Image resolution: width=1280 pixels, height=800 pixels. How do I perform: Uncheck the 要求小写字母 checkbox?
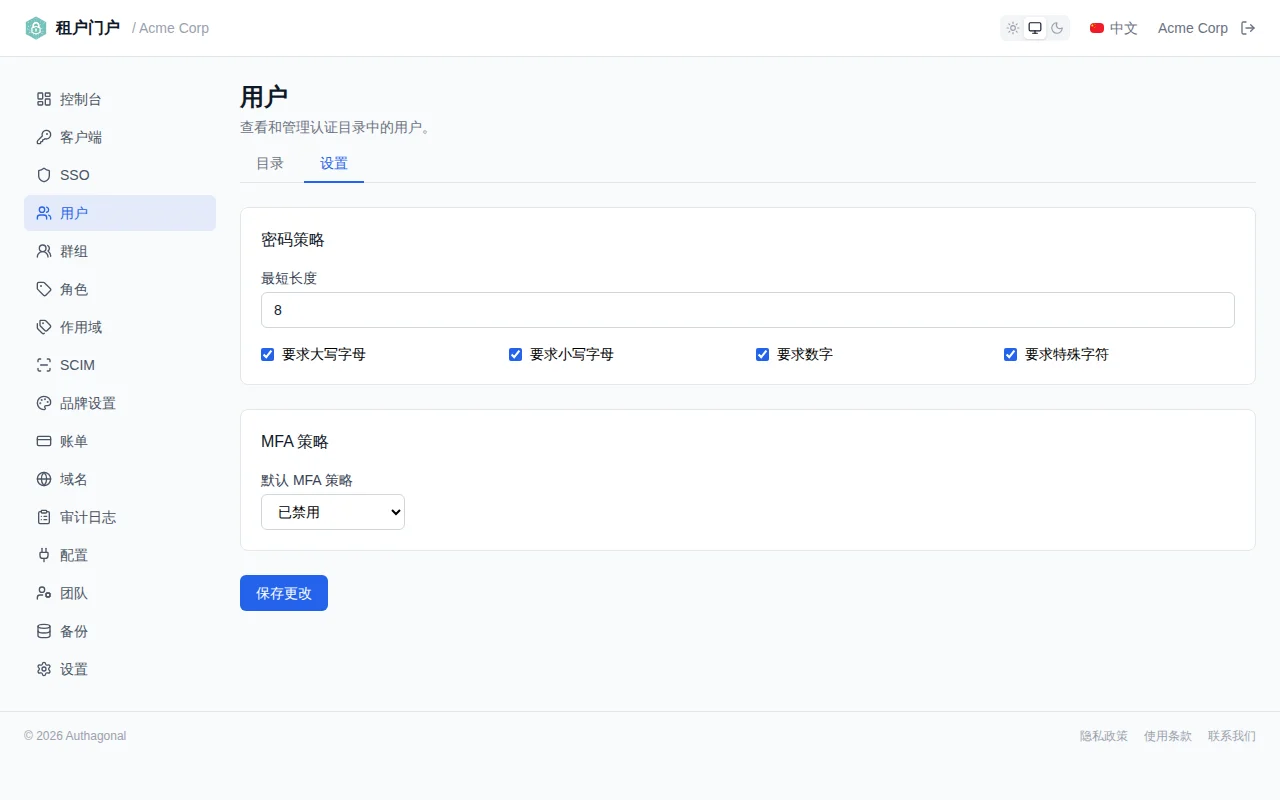coord(516,354)
